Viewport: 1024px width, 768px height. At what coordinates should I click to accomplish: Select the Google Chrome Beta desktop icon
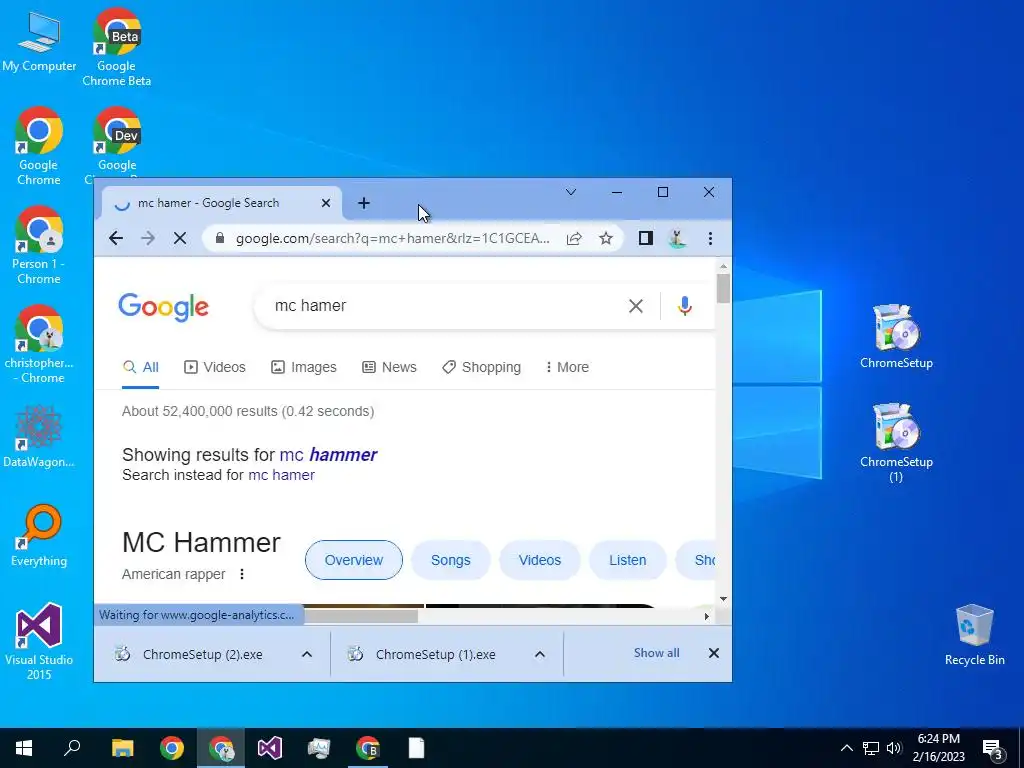[117, 47]
